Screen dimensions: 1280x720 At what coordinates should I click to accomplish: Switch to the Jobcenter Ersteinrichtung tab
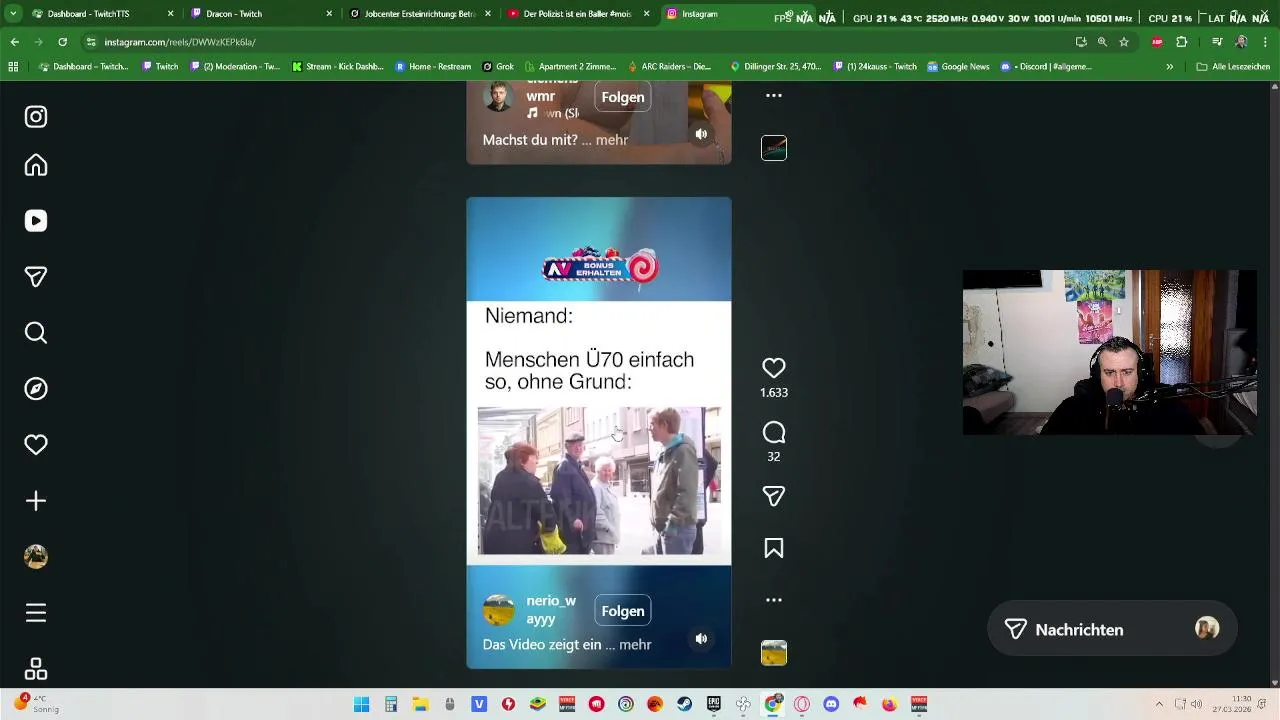pos(419,14)
